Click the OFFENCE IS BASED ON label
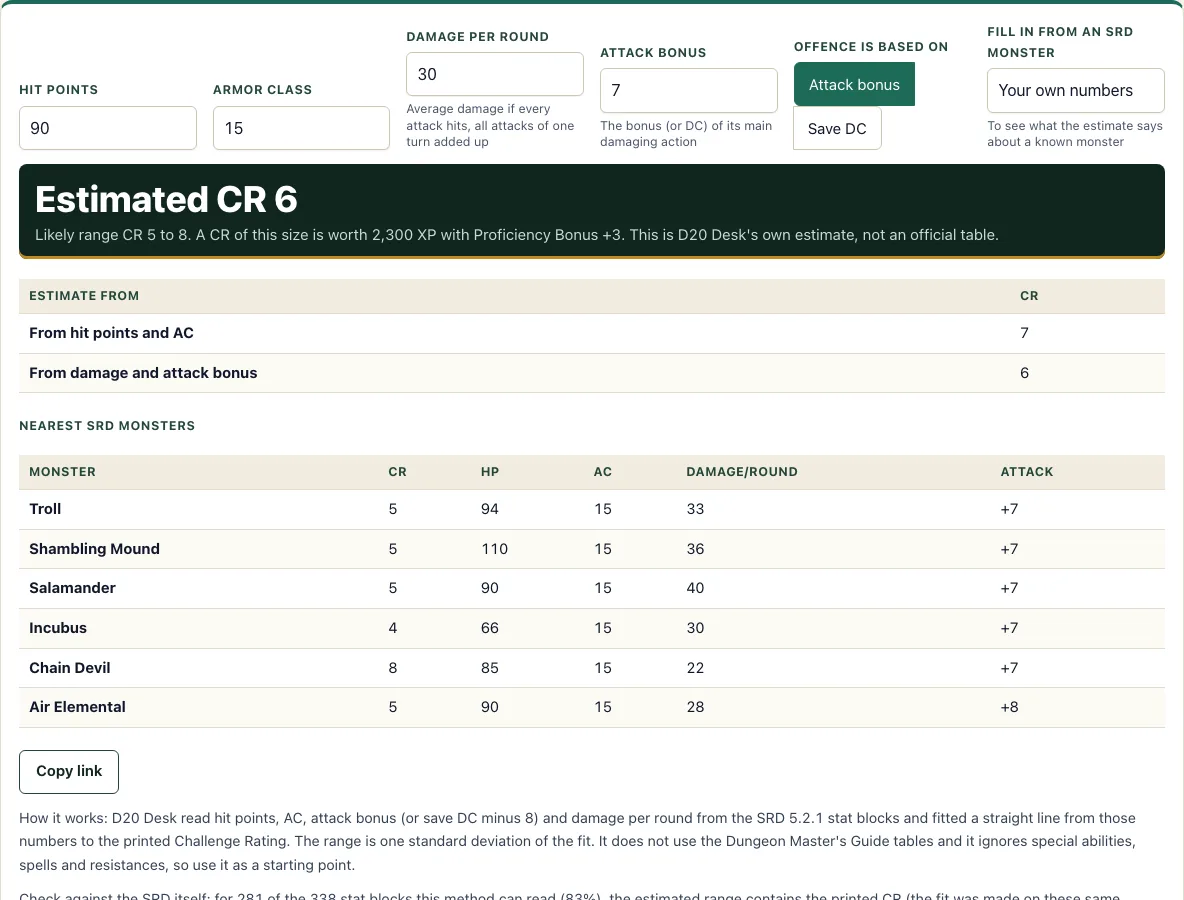 coord(871,47)
